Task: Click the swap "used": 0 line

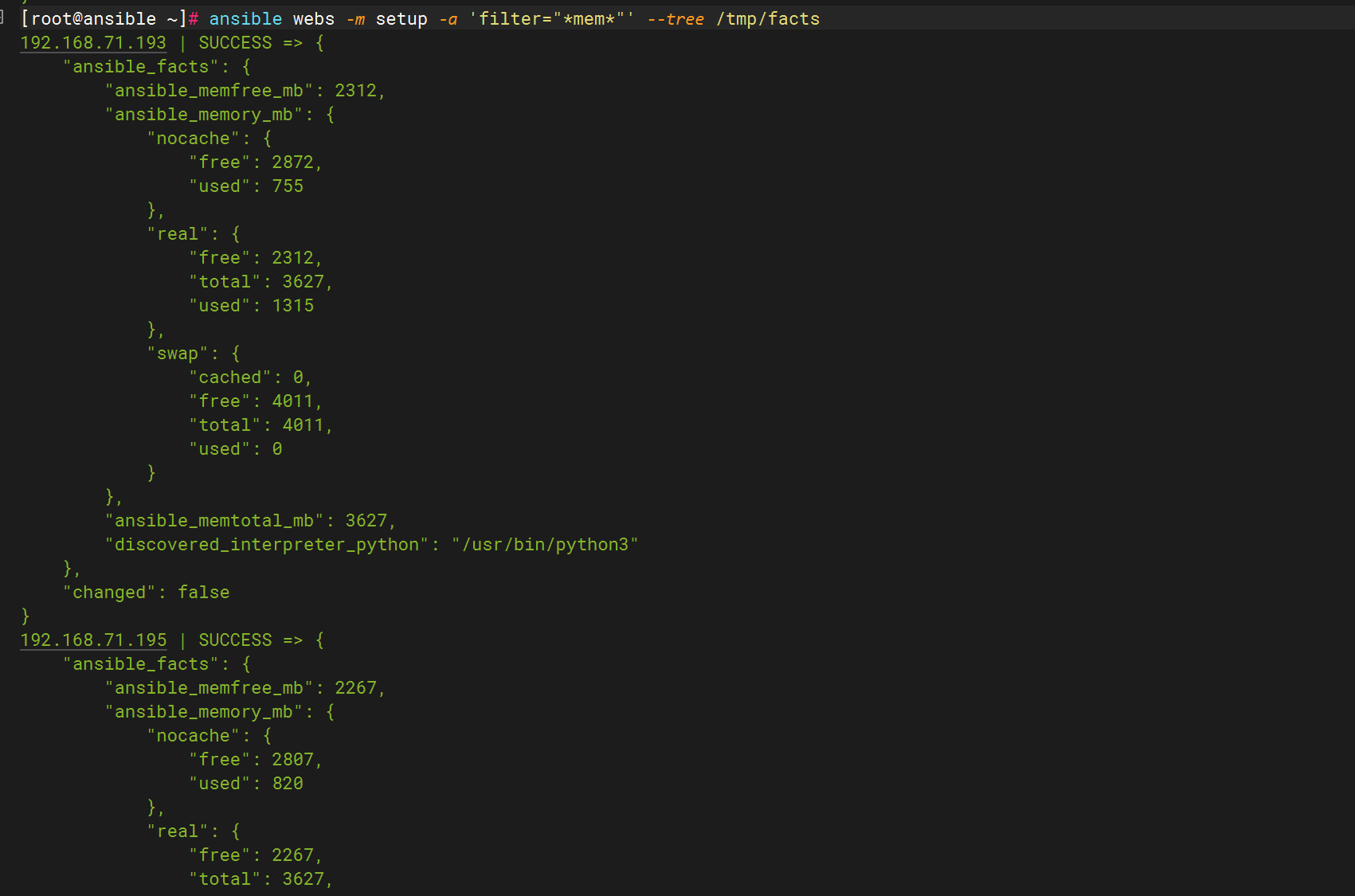Action: tap(235, 449)
